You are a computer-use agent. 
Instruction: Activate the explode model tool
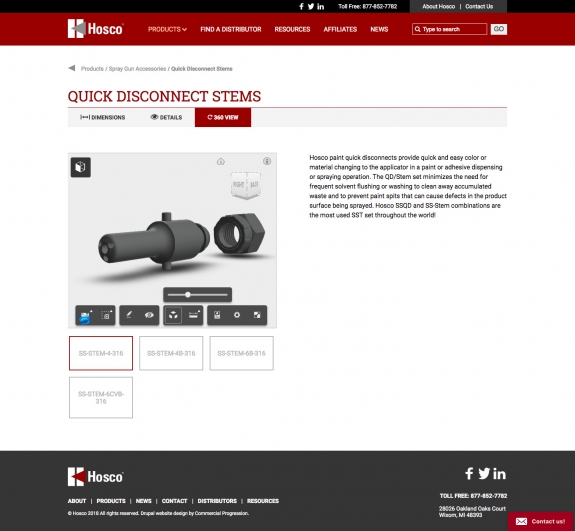(173, 315)
